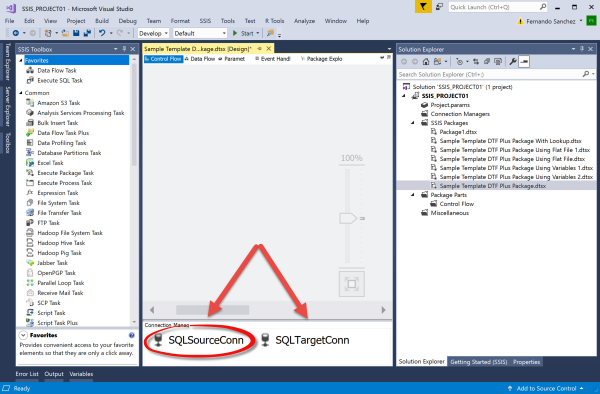Toggle auto-hide pin on SSIS Toolbox
Viewport: 600px width, 394px height.
[x=124, y=49]
